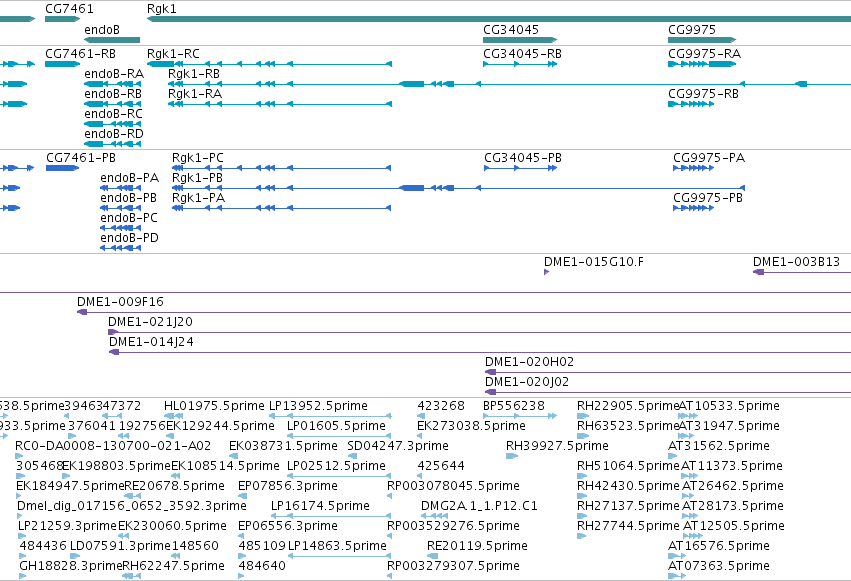851x581 pixels.
Task: Select EST RH63523.5prime
Action: pyautogui.click(x=627, y=426)
